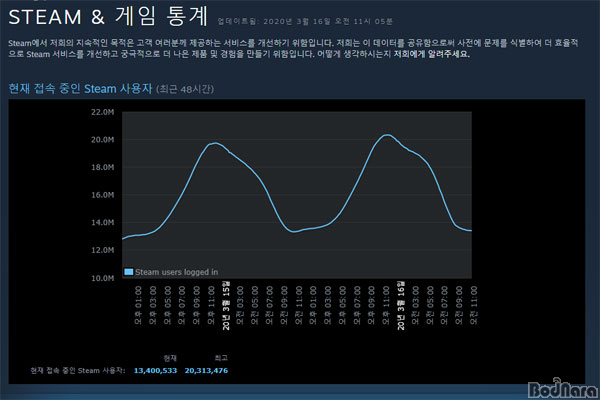600x400 pixels.
Task: Click the 'Steam users logged in' legend label
Action: (x=176, y=272)
